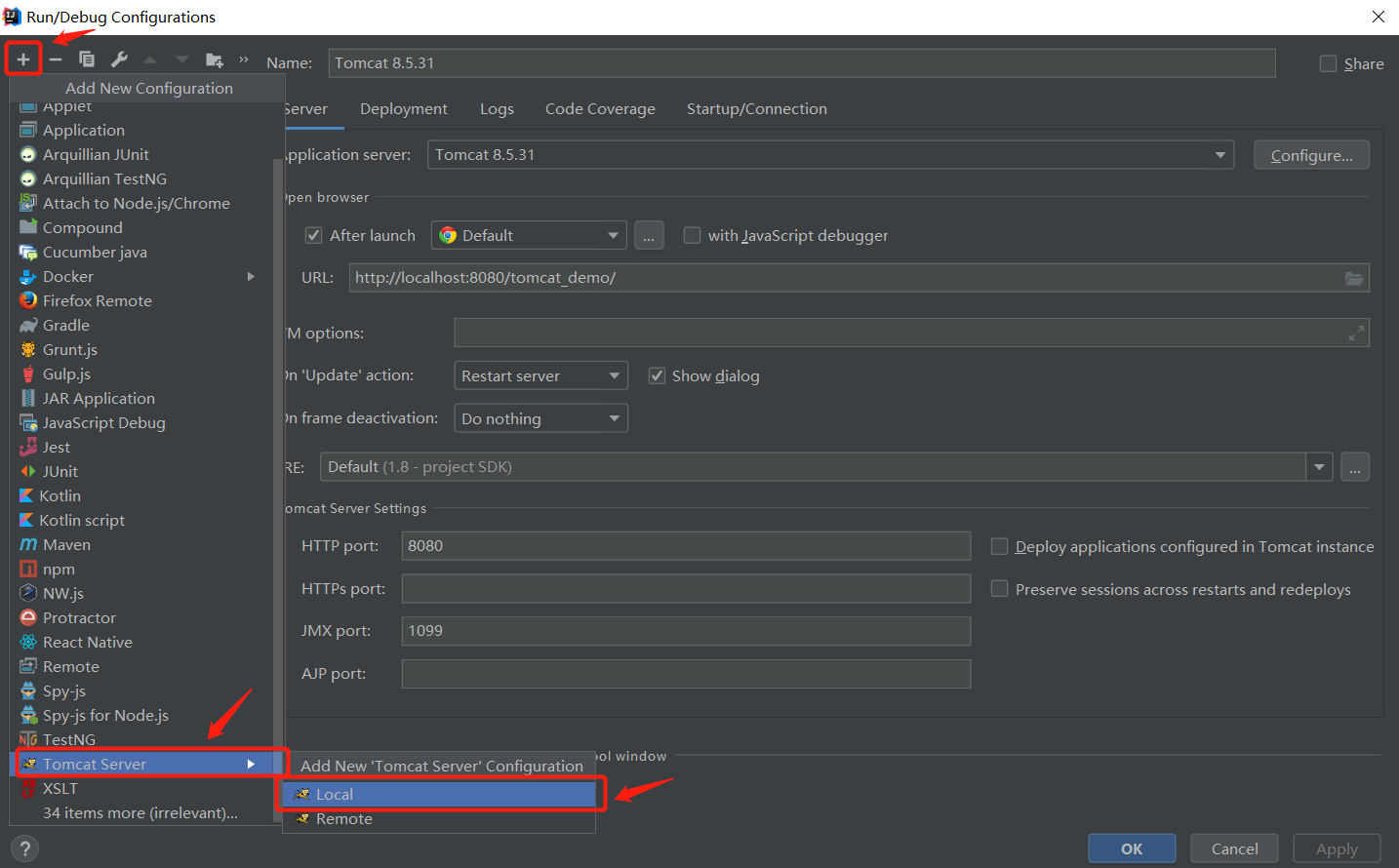1399x868 pixels.
Task: Switch to the Code Coverage tab
Action: (x=600, y=109)
